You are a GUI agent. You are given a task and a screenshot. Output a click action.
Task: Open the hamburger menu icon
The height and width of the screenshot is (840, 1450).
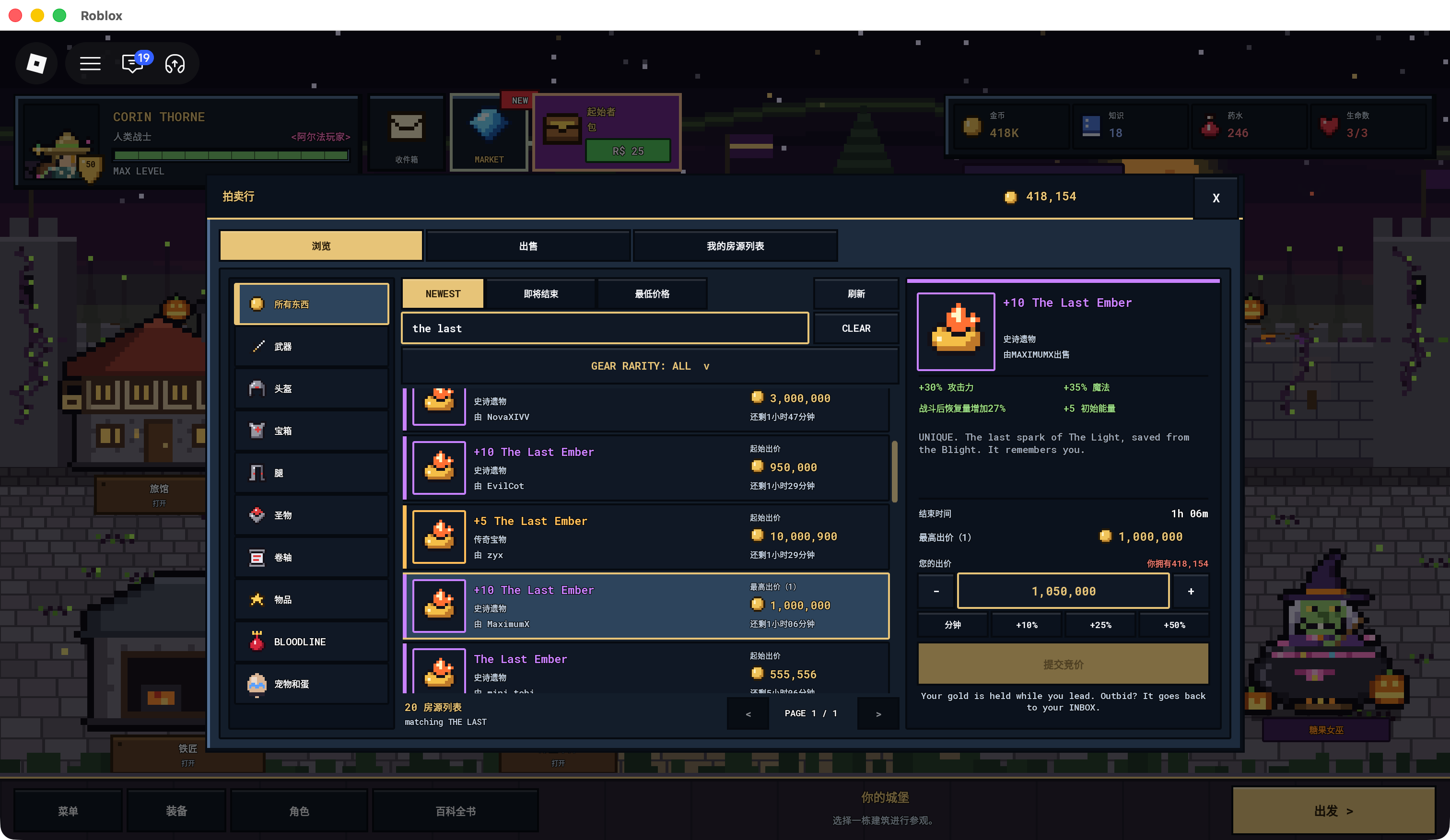click(90, 63)
